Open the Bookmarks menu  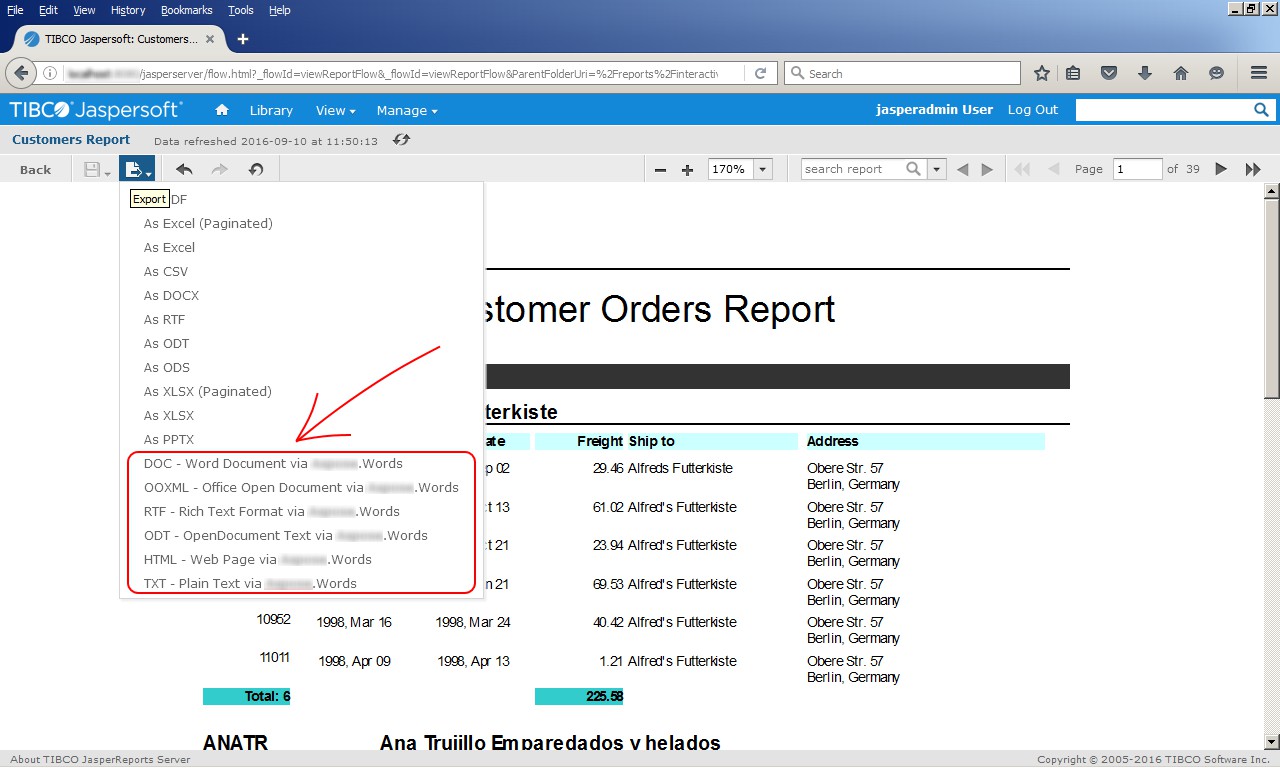(187, 10)
